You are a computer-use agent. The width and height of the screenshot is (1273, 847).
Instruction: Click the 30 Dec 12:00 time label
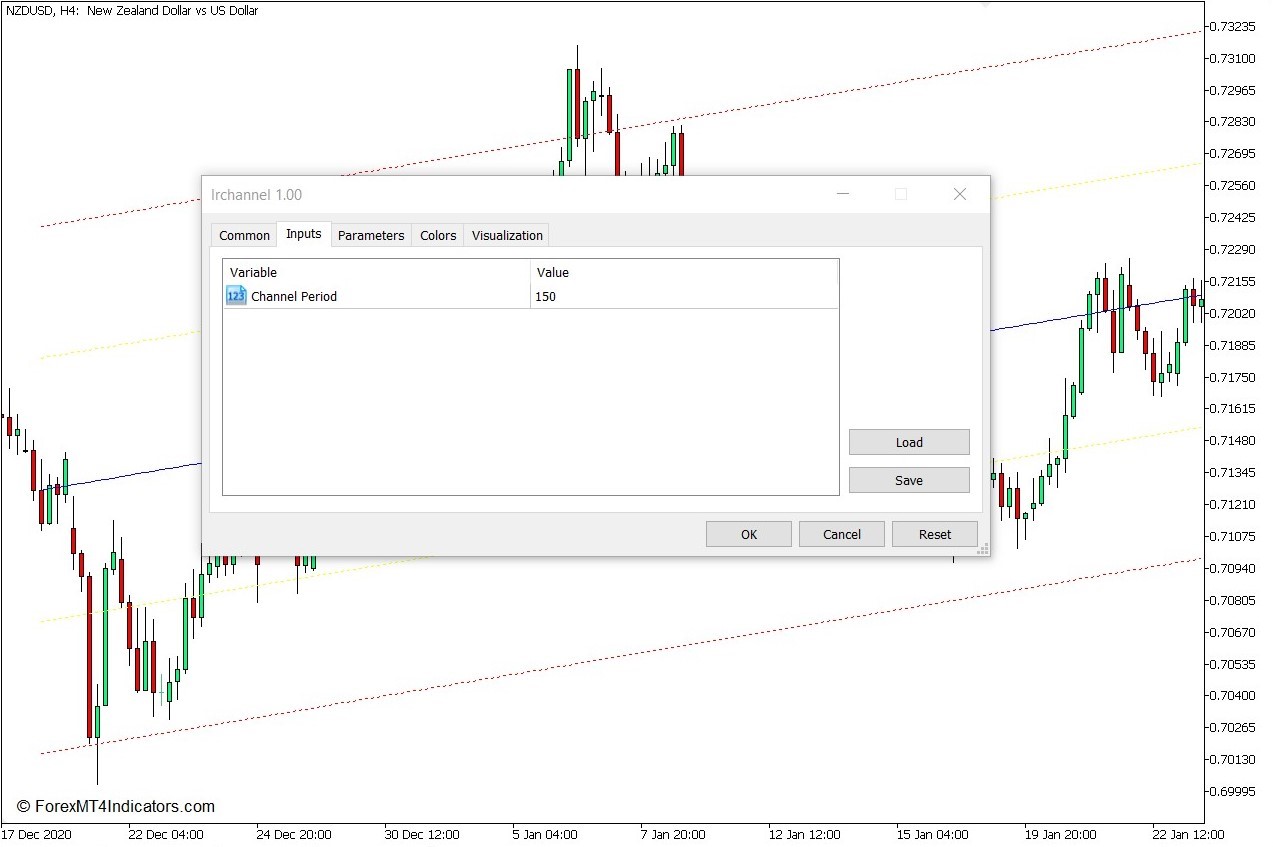click(422, 834)
